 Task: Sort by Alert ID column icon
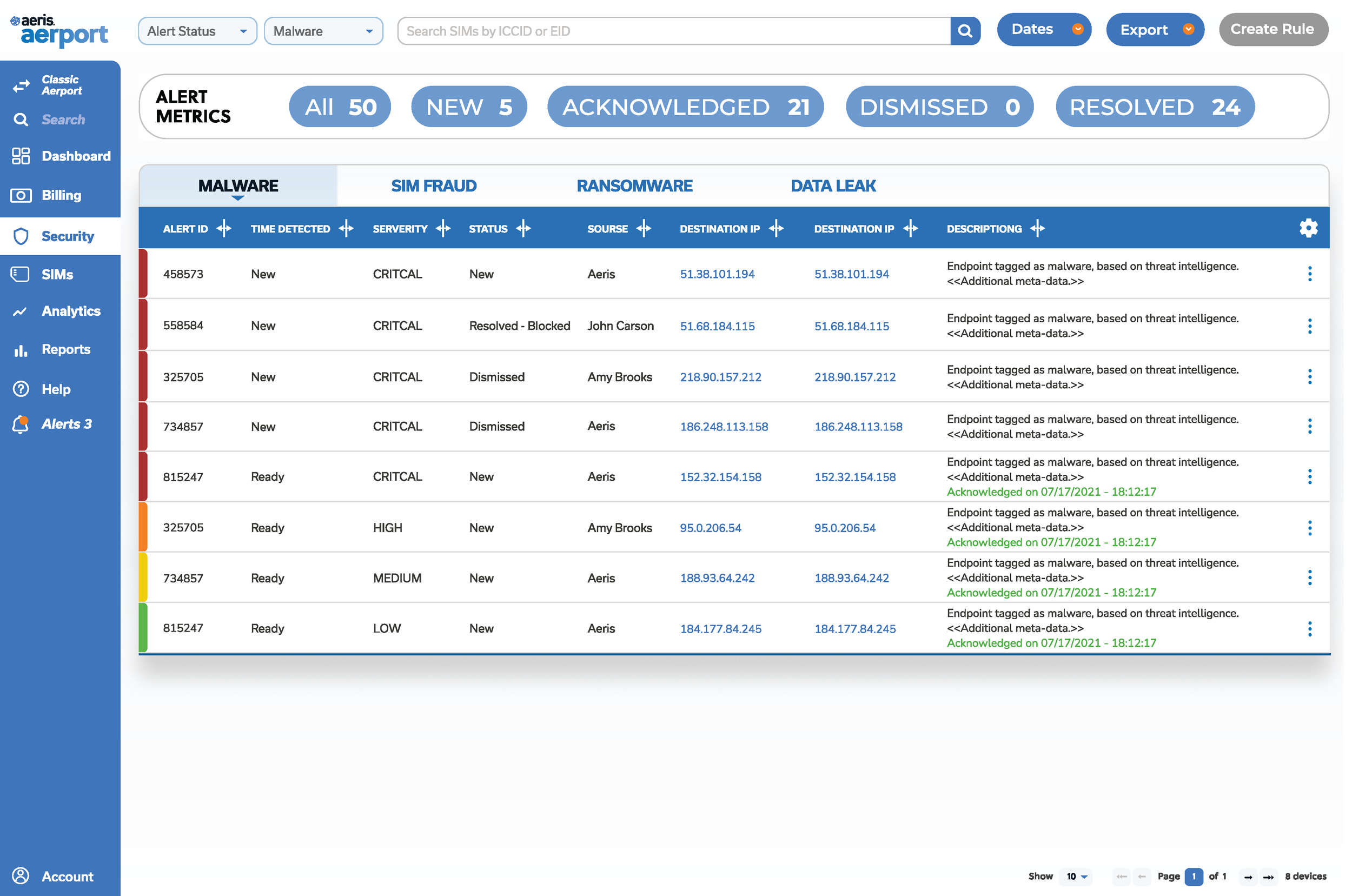(x=224, y=229)
